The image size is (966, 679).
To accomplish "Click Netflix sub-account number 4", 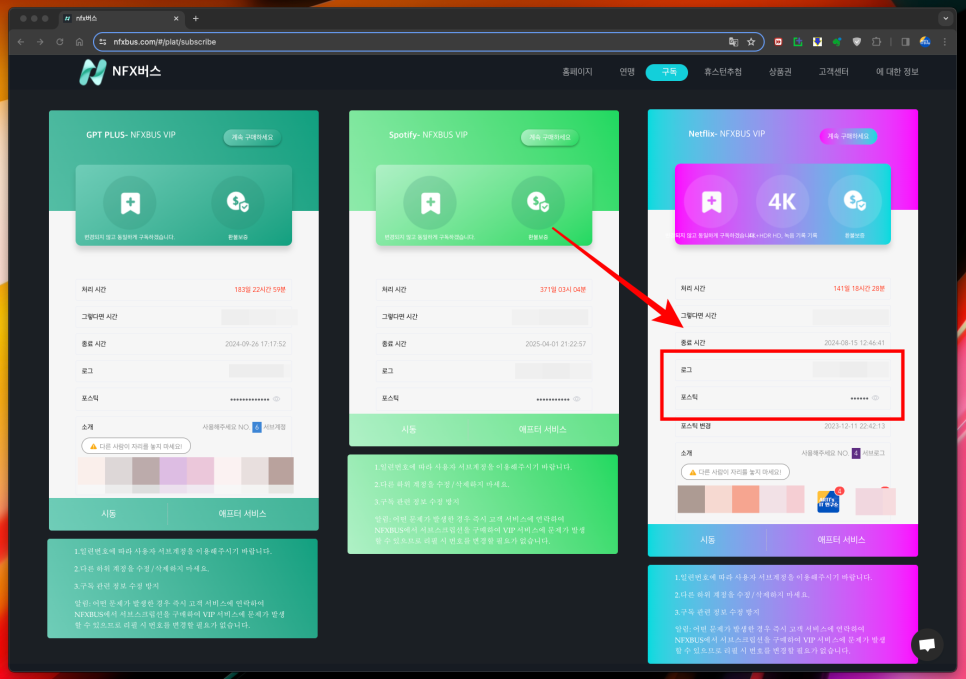I will (x=856, y=453).
